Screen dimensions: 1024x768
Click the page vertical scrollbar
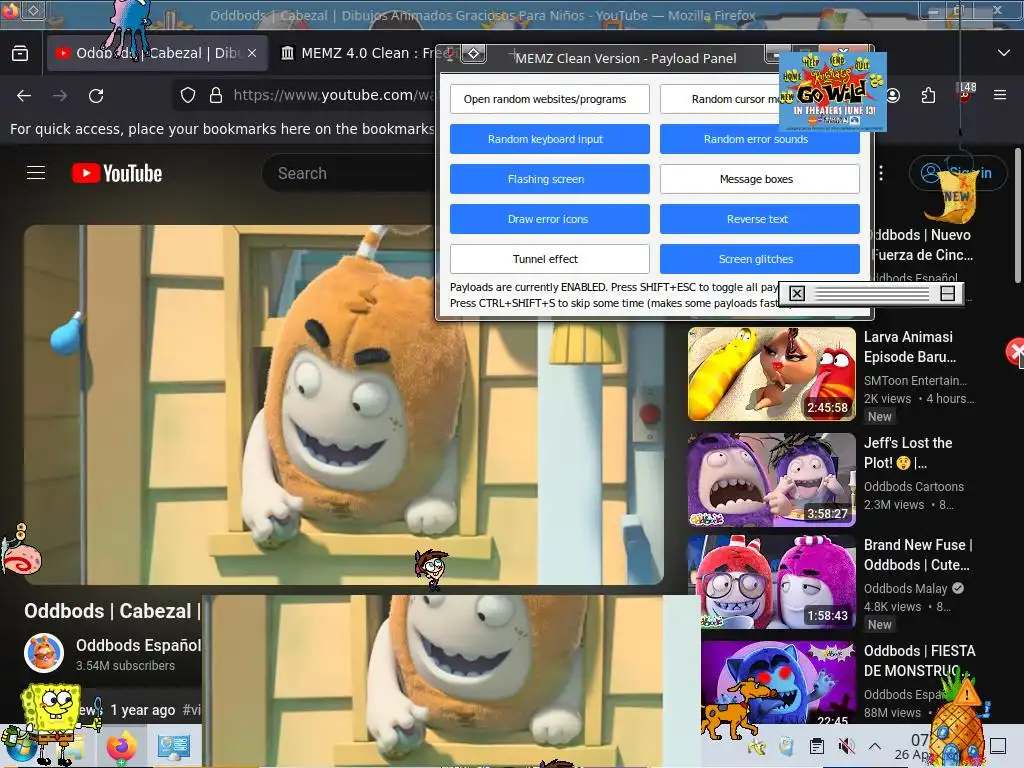[x=1017, y=216]
